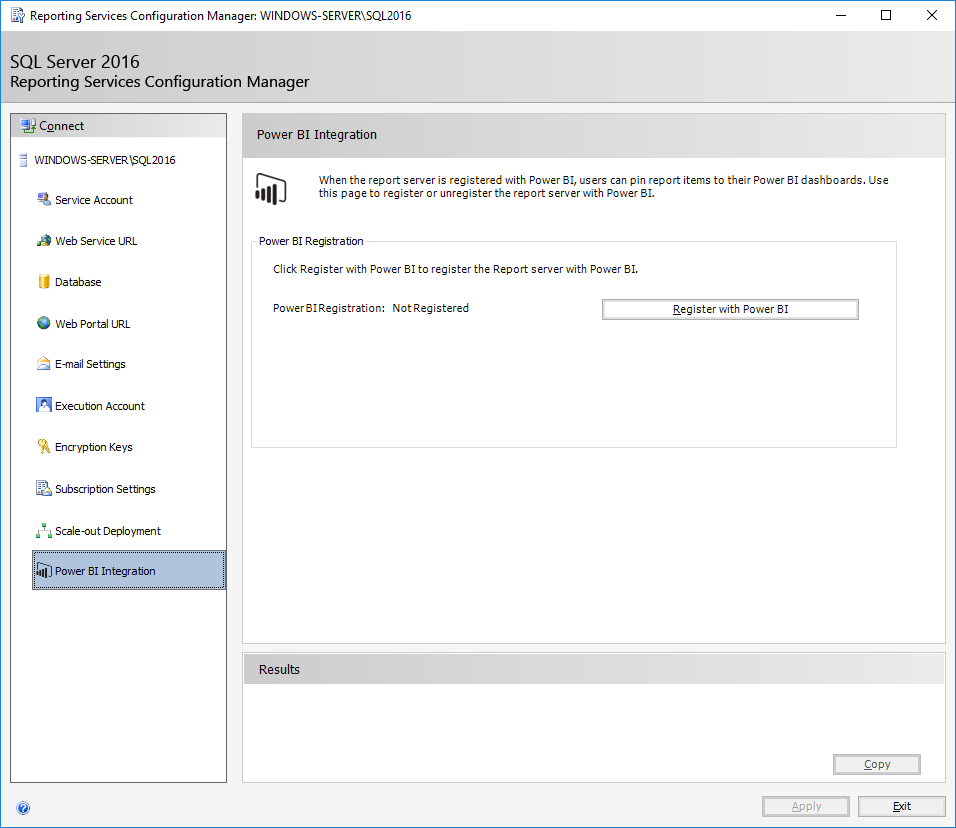This screenshot has width=956, height=828.
Task: Select E-mail Settings in the sidebar
Action: 90,364
